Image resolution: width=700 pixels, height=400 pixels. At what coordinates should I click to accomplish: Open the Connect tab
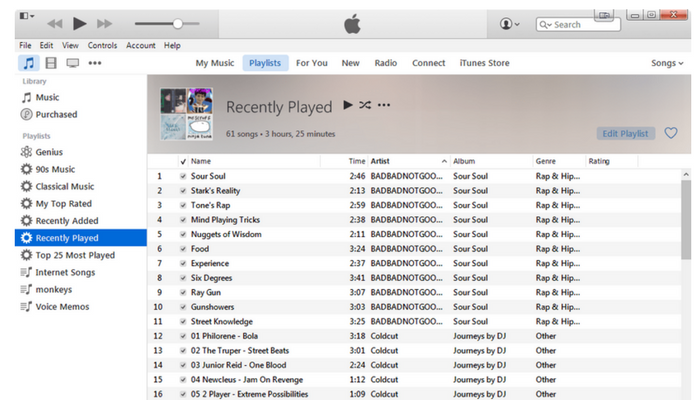coord(429,63)
